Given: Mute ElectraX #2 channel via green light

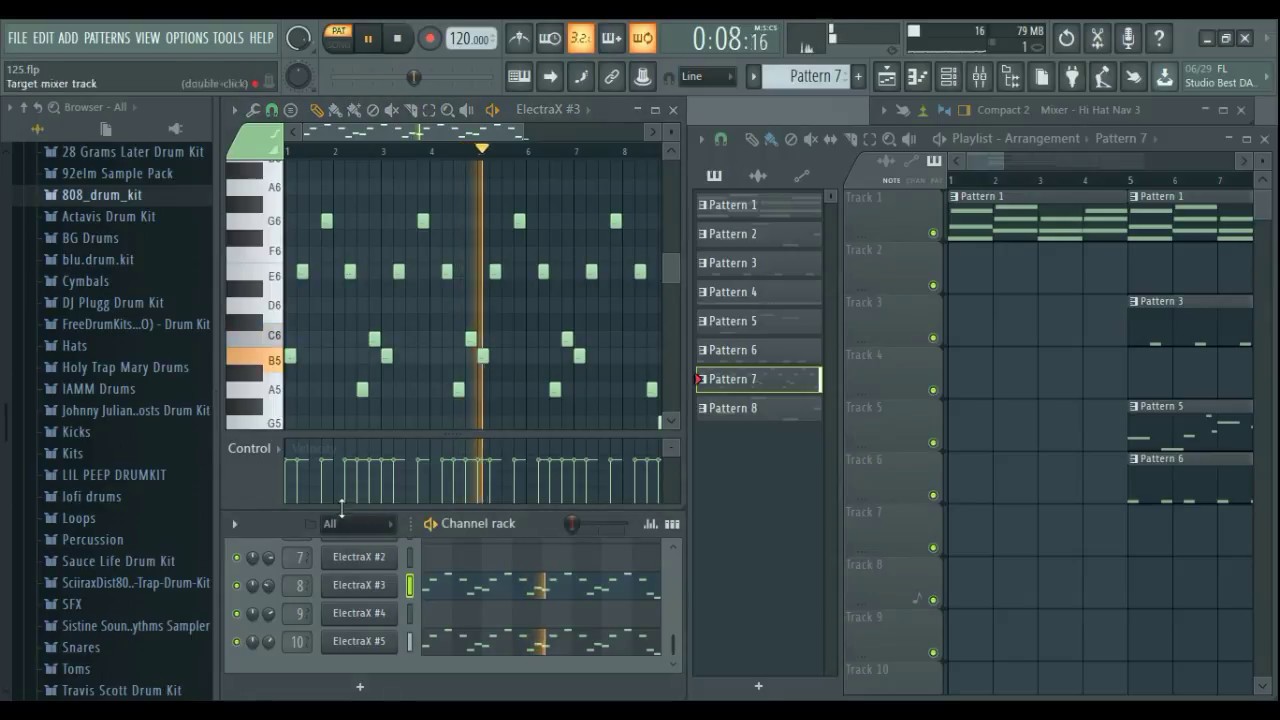Looking at the screenshot, I should tap(236, 557).
